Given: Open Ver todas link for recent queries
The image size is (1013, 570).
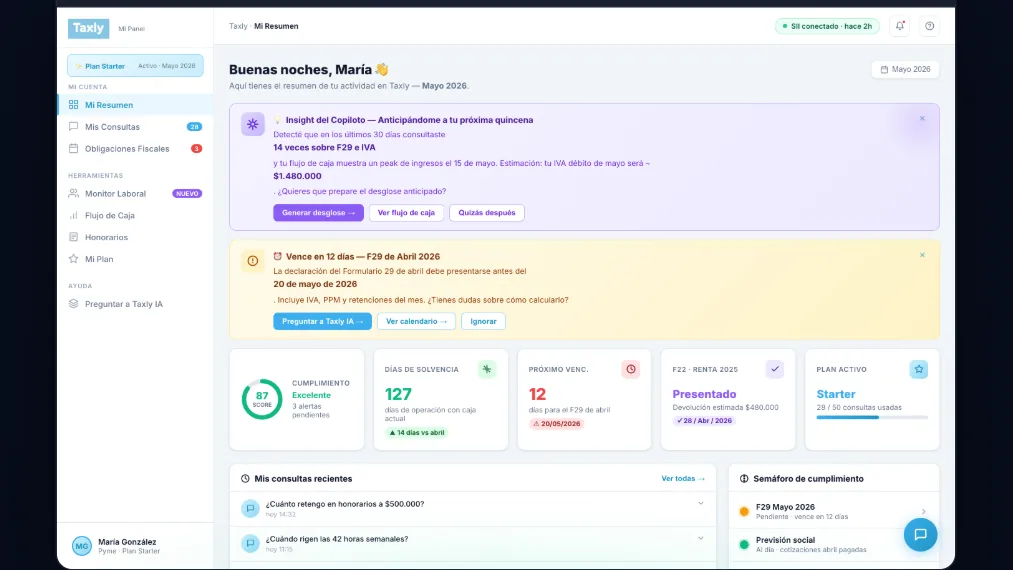Looking at the screenshot, I should pyautogui.click(x=683, y=479).
